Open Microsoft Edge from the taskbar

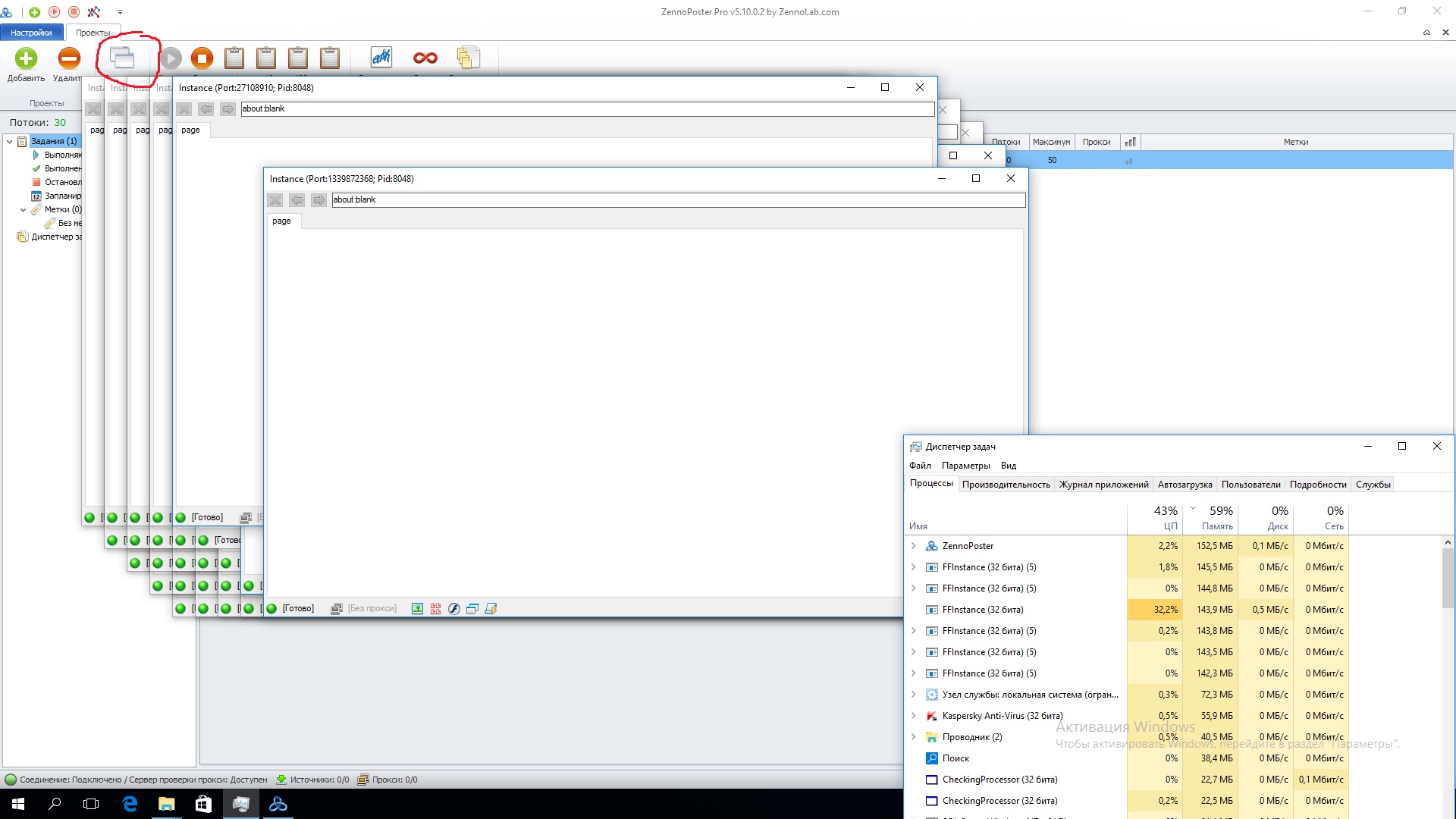pos(130,804)
